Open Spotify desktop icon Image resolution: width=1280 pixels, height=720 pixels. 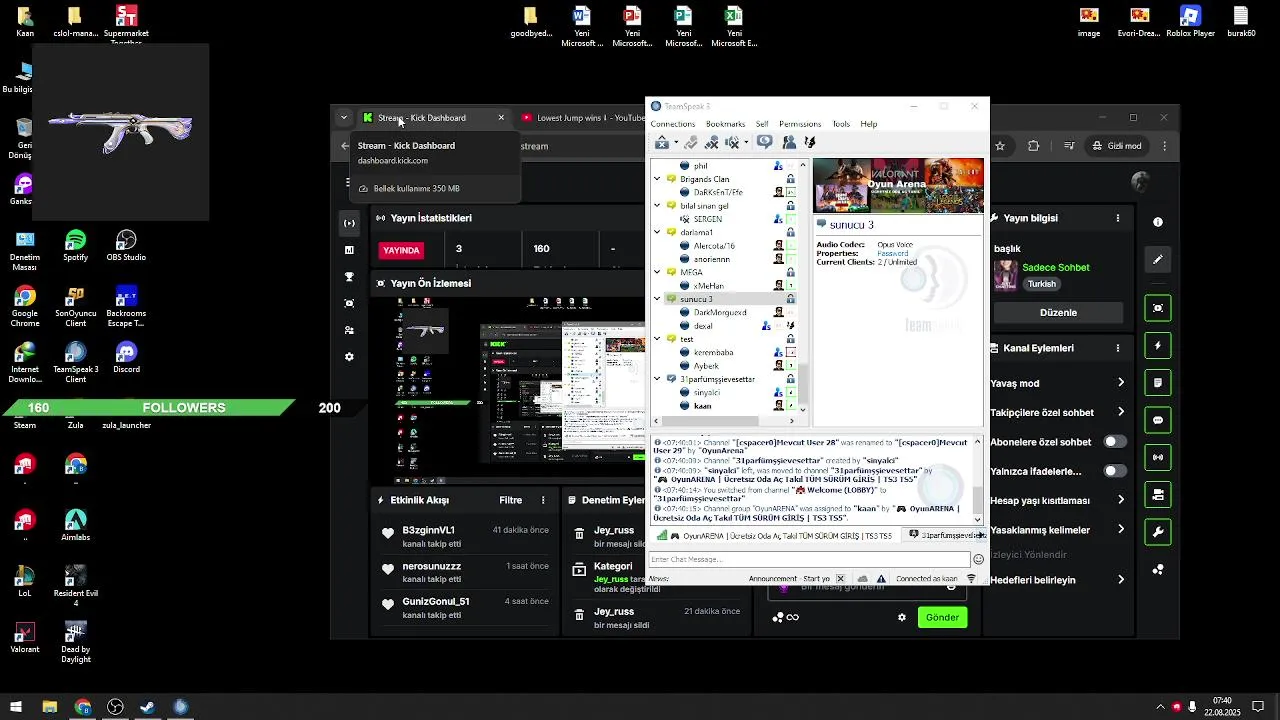point(75,246)
